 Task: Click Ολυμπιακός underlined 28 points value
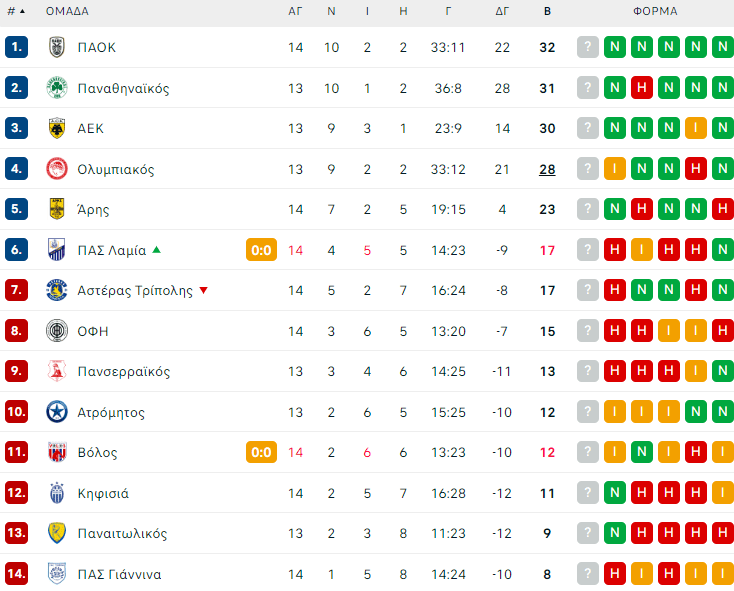pyautogui.click(x=547, y=169)
